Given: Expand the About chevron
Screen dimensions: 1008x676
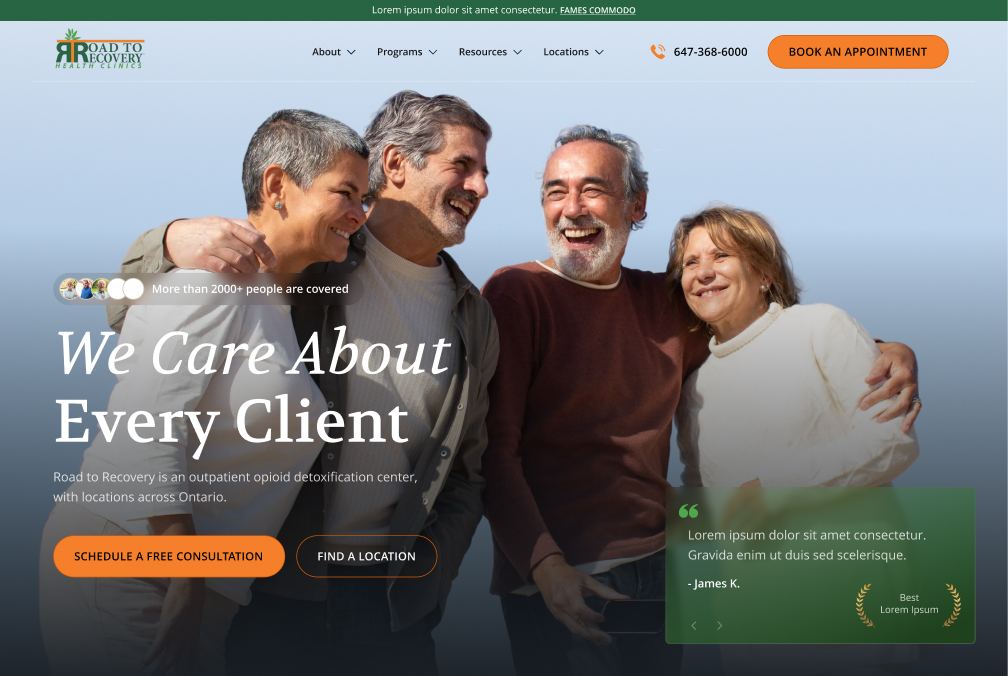Looking at the screenshot, I should point(351,52).
